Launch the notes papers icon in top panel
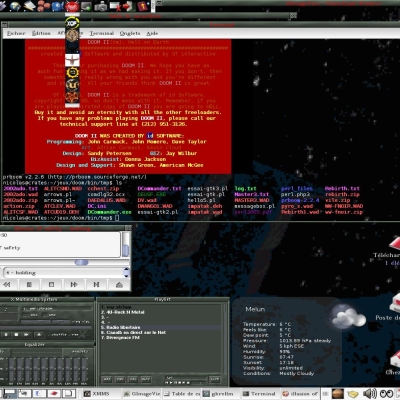The height and width of the screenshot is (400, 400). pos(29,6)
